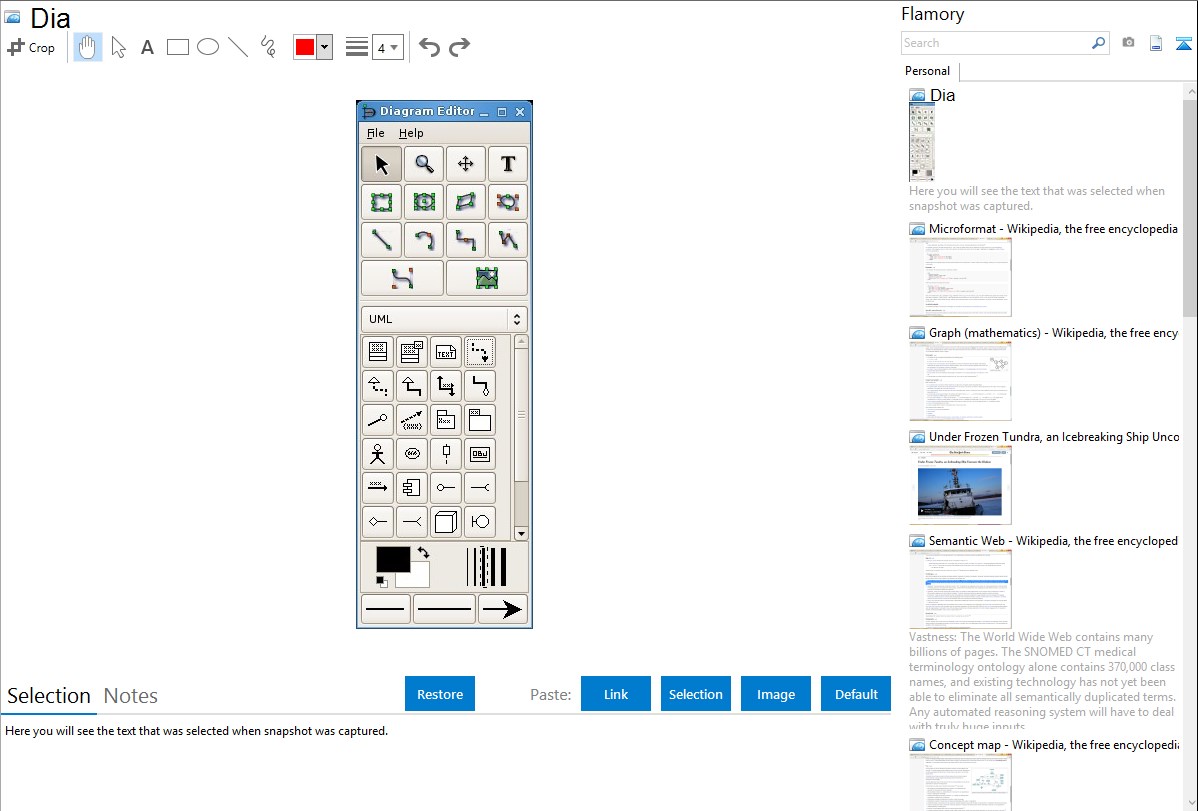Open the Personal tab in Flamory panel
The width and height of the screenshot is (1198, 811).
(928, 71)
